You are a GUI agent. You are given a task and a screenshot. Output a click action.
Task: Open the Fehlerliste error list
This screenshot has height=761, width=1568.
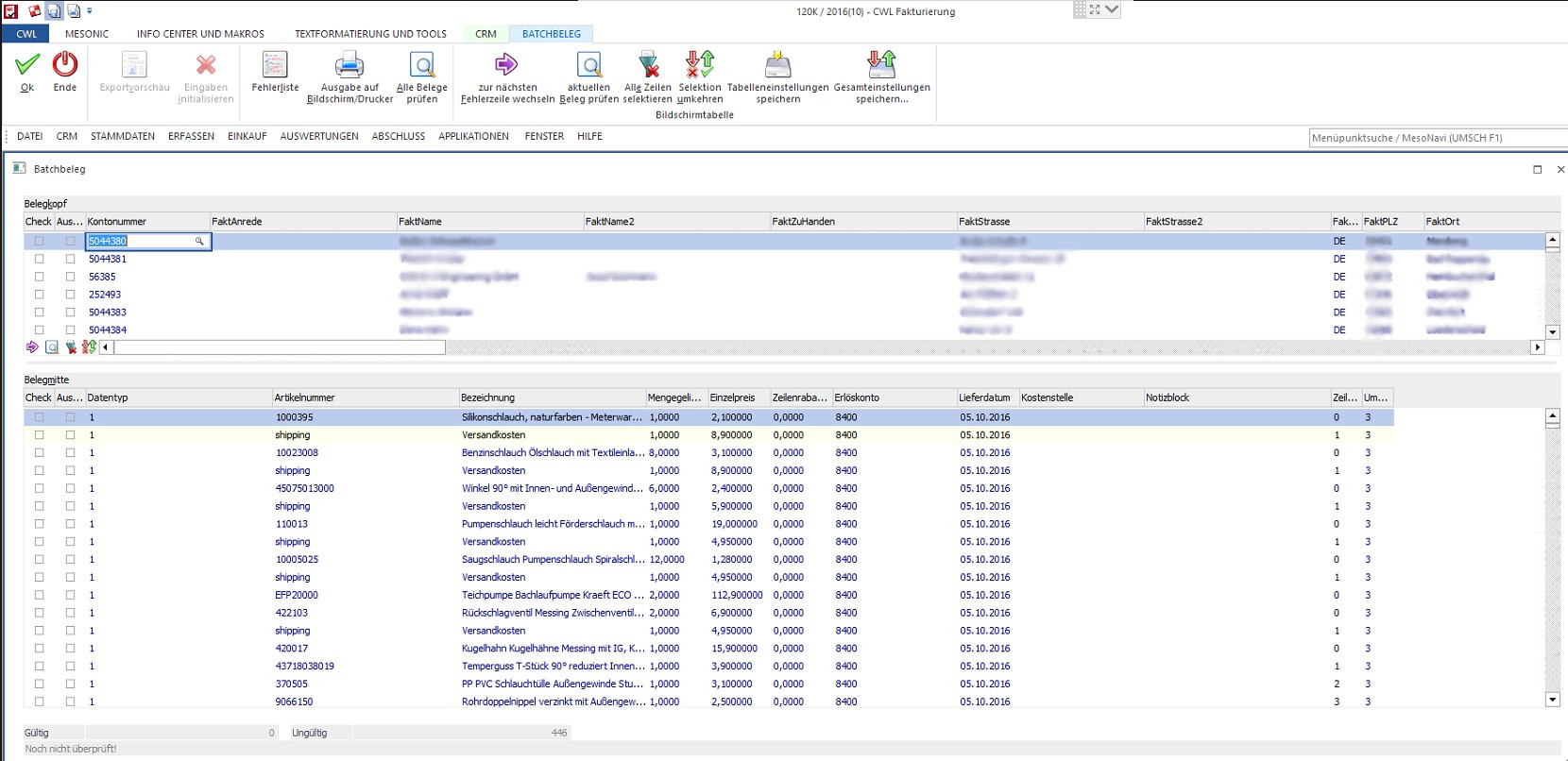tap(275, 66)
